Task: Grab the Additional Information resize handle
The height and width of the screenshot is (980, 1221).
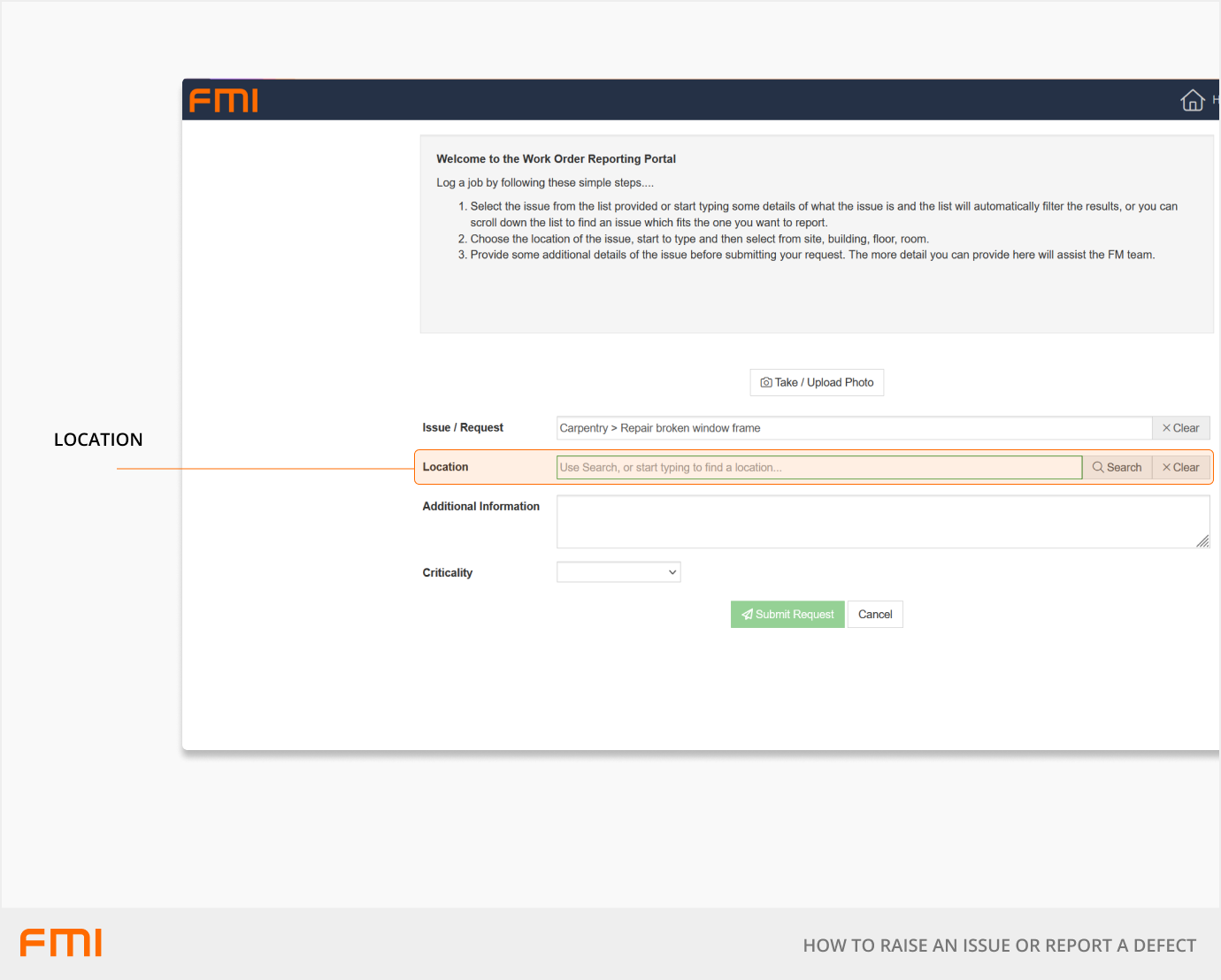Action: pyautogui.click(x=1202, y=541)
